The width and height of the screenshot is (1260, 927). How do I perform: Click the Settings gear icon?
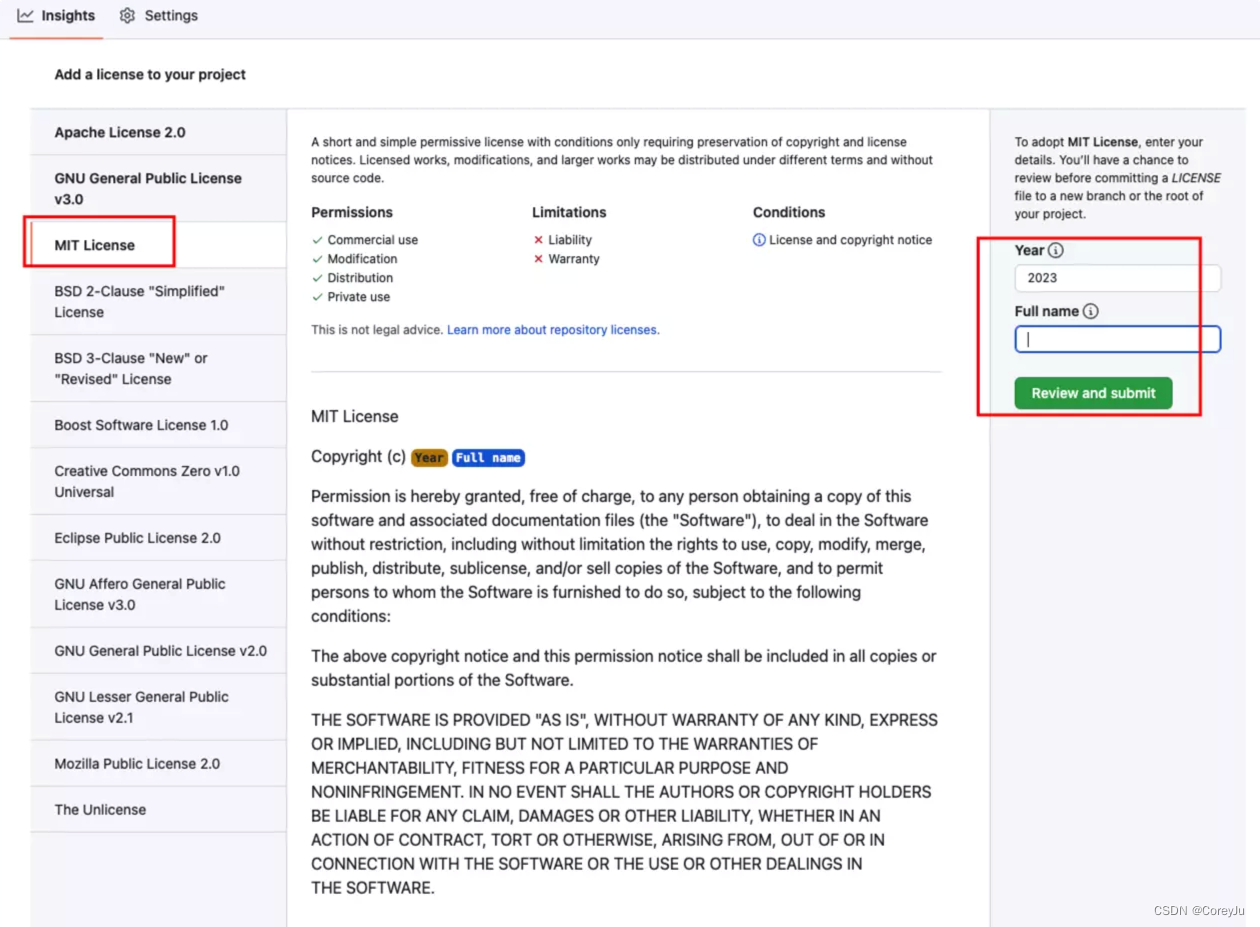127,16
